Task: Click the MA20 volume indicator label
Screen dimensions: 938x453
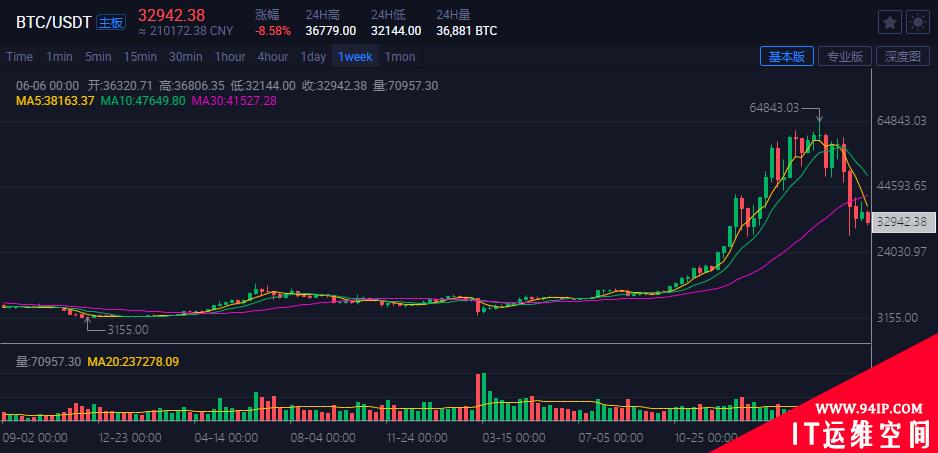Action: click(132, 361)
